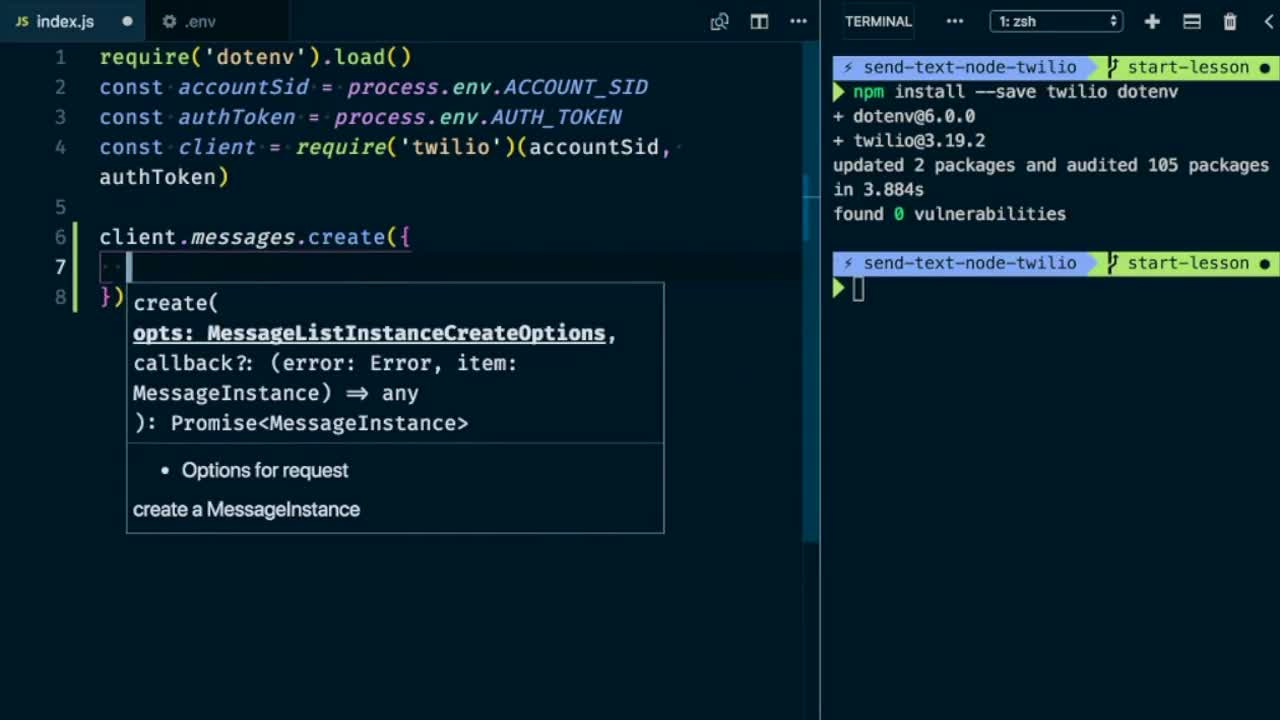The width and height of the screenshot is (1280, 720).
Task: Place cursor on client.messages.create line
Action: click(255, 237)
